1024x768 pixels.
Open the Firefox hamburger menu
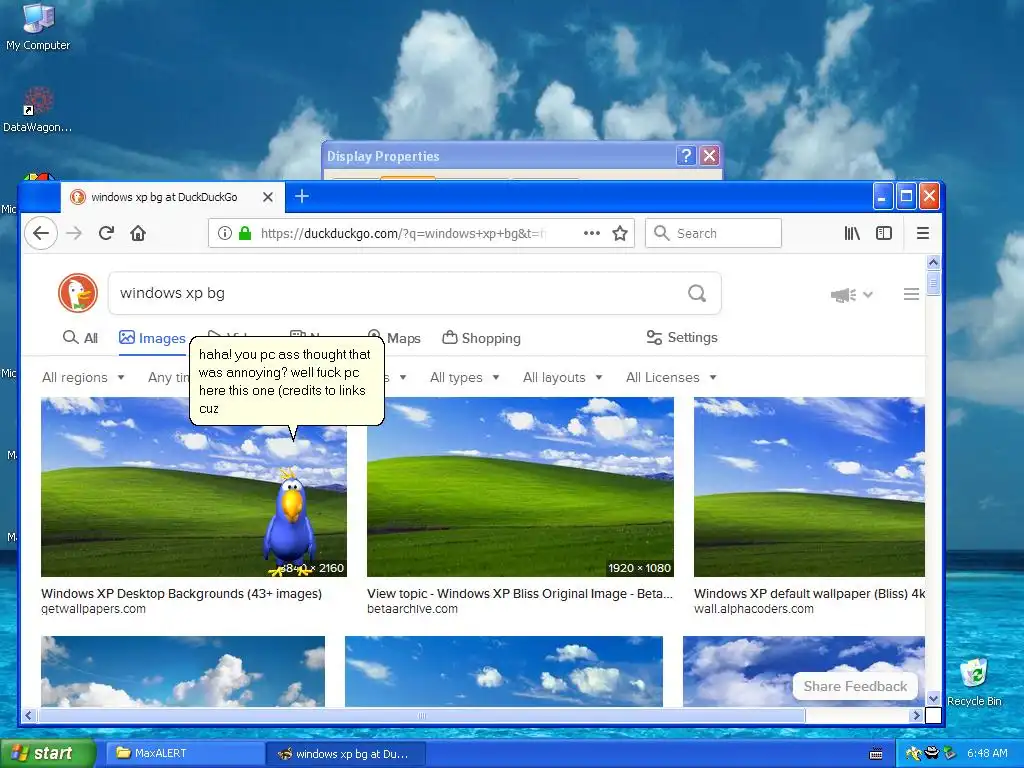[923, 233]
